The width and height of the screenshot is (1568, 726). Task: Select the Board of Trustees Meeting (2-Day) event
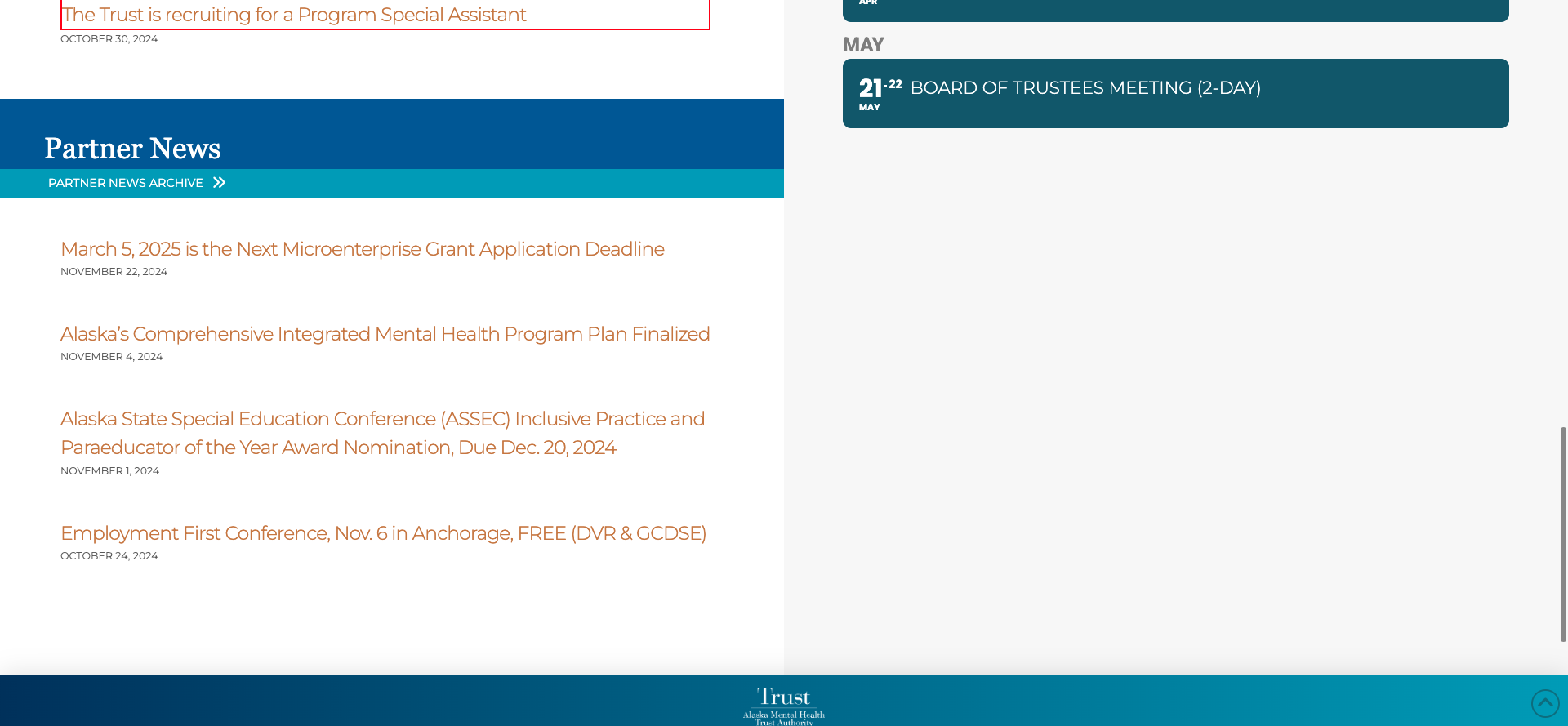tap(1085, 88)
